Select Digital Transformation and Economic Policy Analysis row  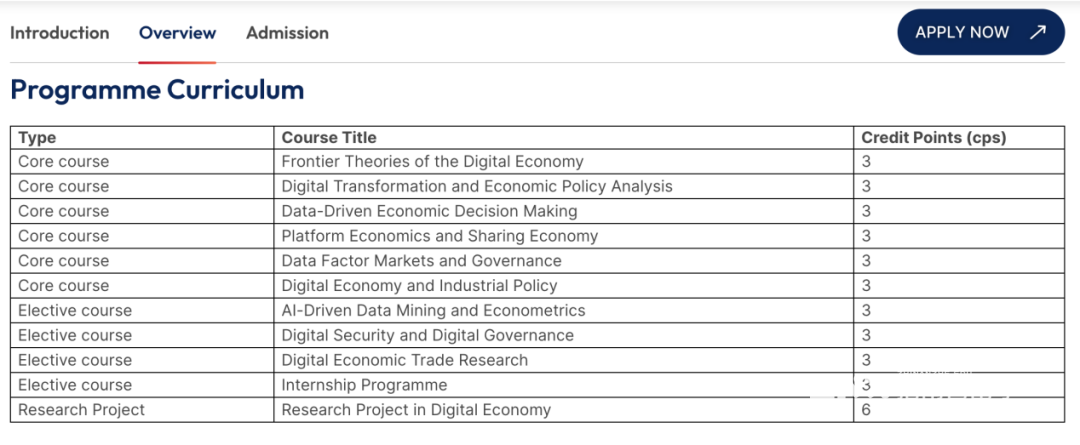[537, 187]
